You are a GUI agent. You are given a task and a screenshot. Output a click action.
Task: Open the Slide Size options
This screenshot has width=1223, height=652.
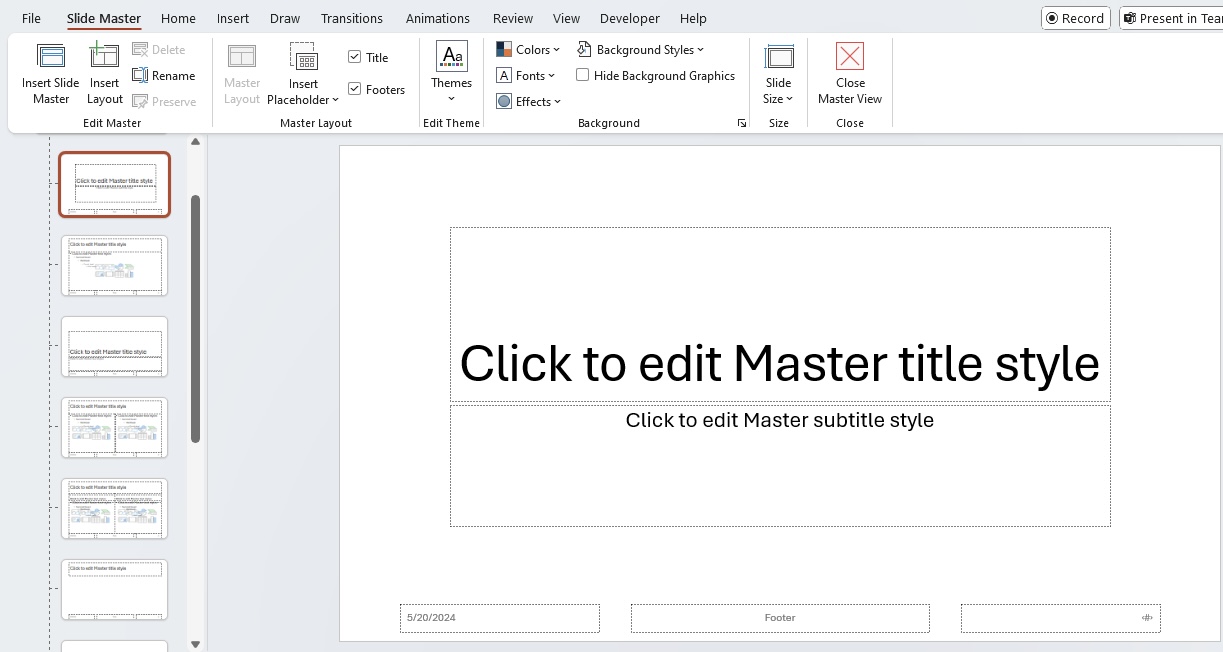coord(778,73)
